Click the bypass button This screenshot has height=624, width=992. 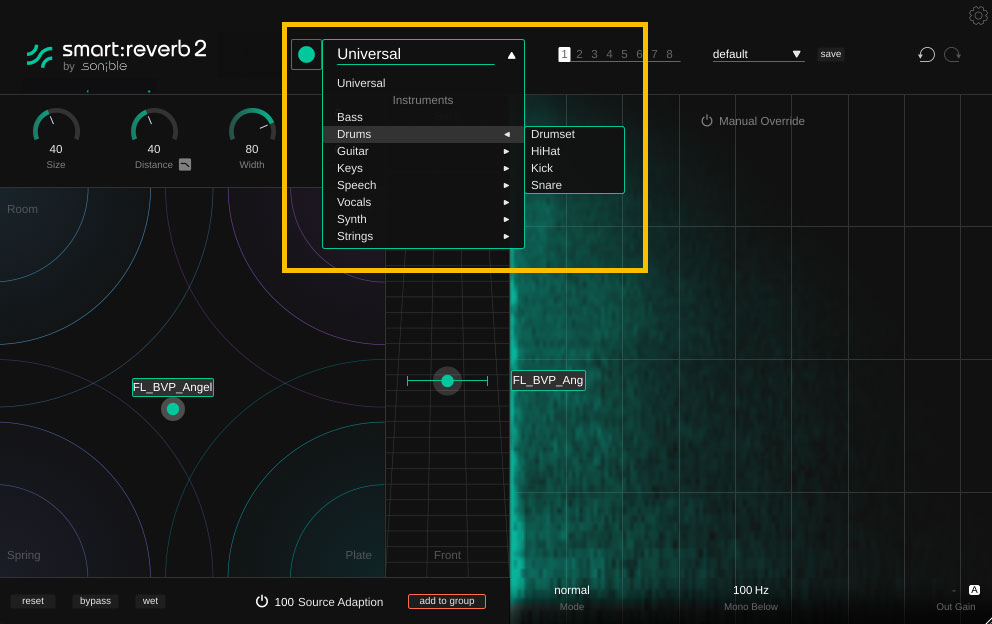coord(95,601)
